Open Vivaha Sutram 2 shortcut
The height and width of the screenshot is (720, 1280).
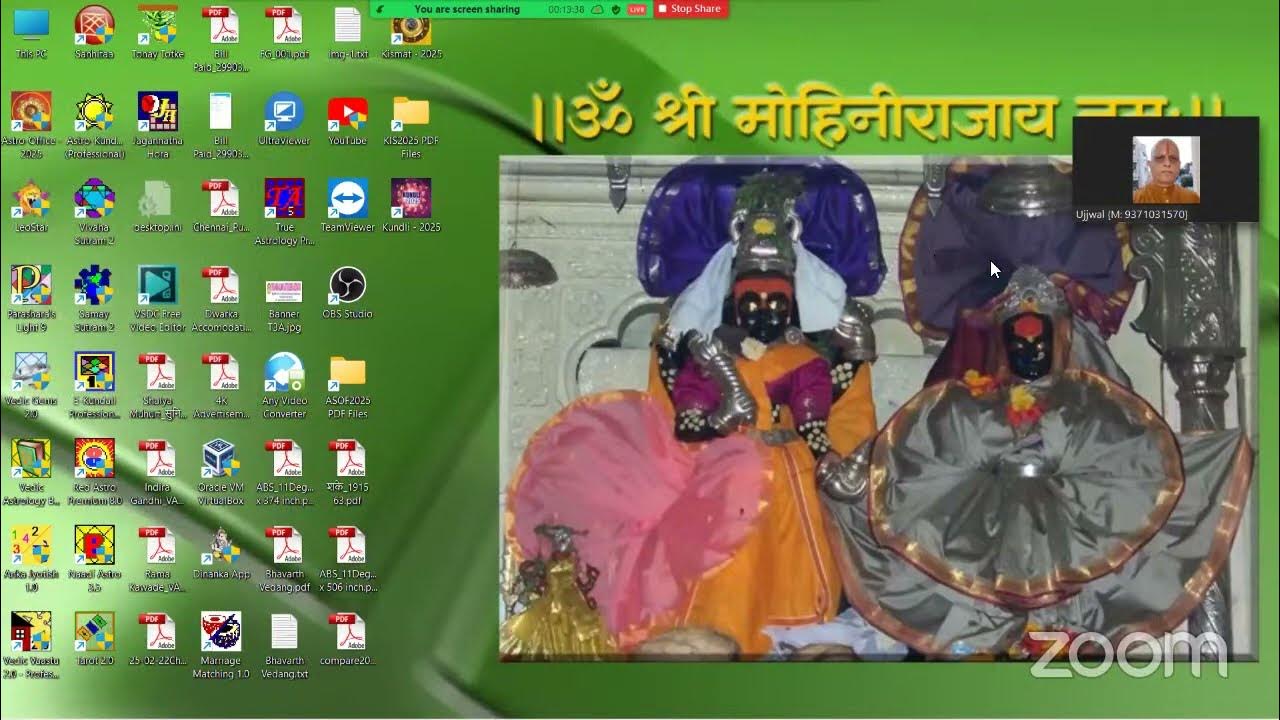tap(94, 212)
